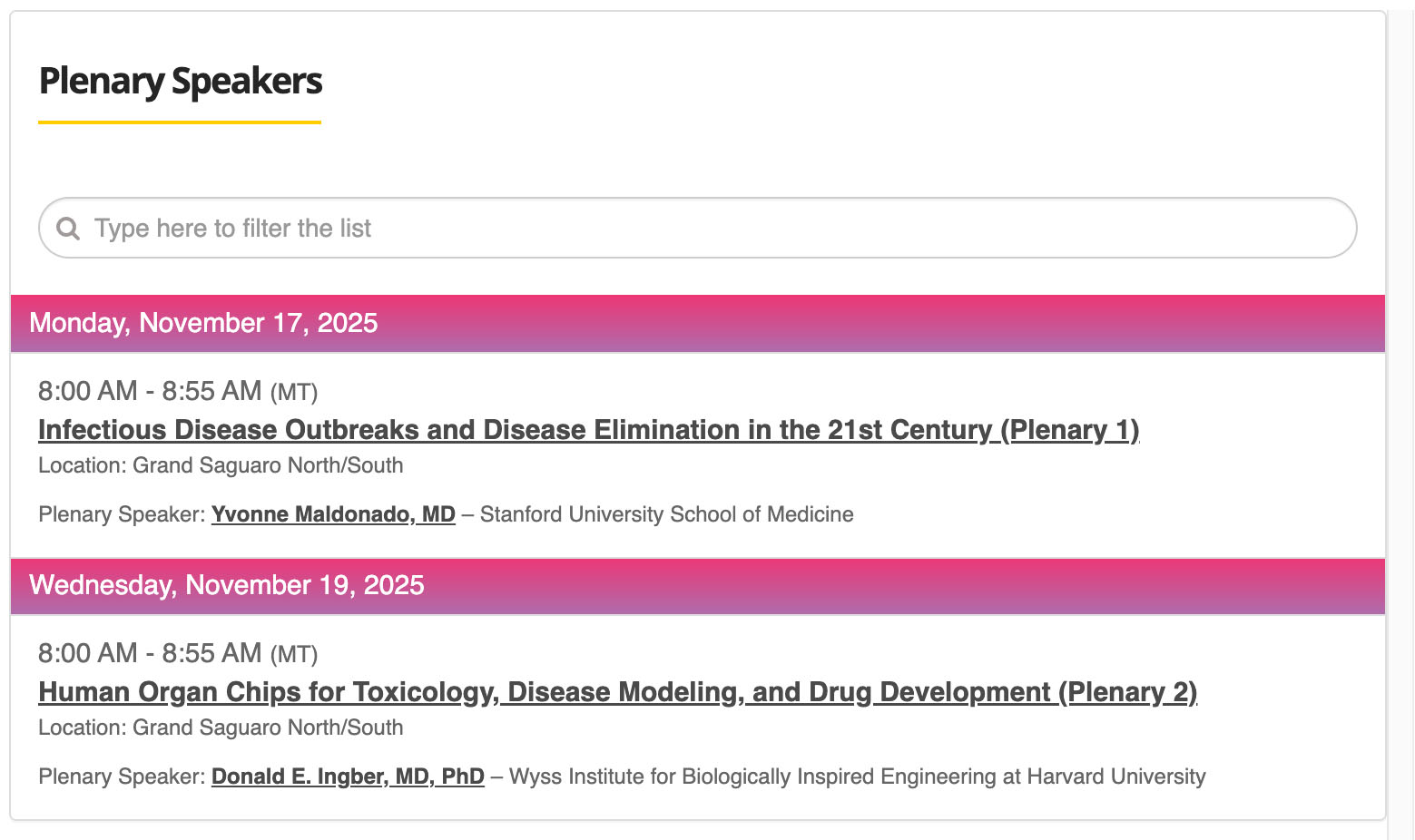Select the Wednesday, November 19, 2025 date header
Image resolution: width=1415 pixels, height=840 pixels.
227,585
